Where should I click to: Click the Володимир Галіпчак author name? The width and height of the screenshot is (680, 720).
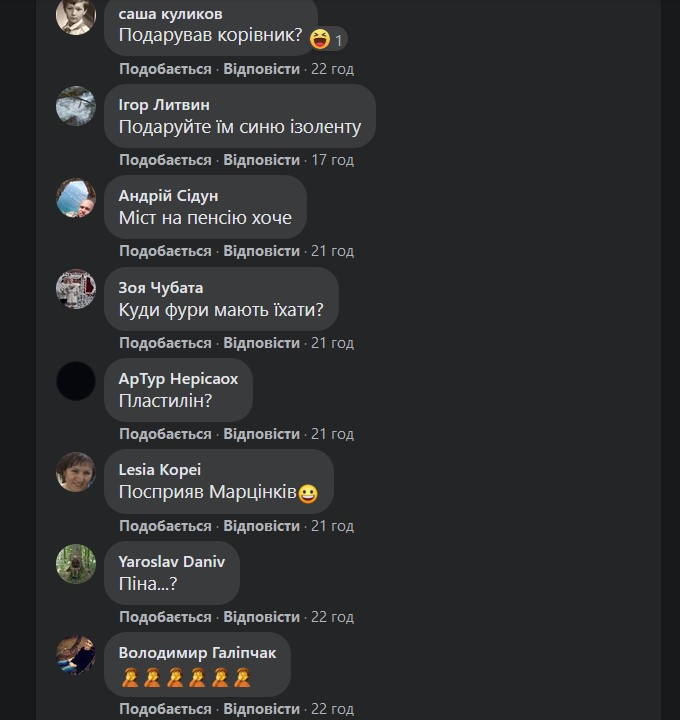pos(197,653)
